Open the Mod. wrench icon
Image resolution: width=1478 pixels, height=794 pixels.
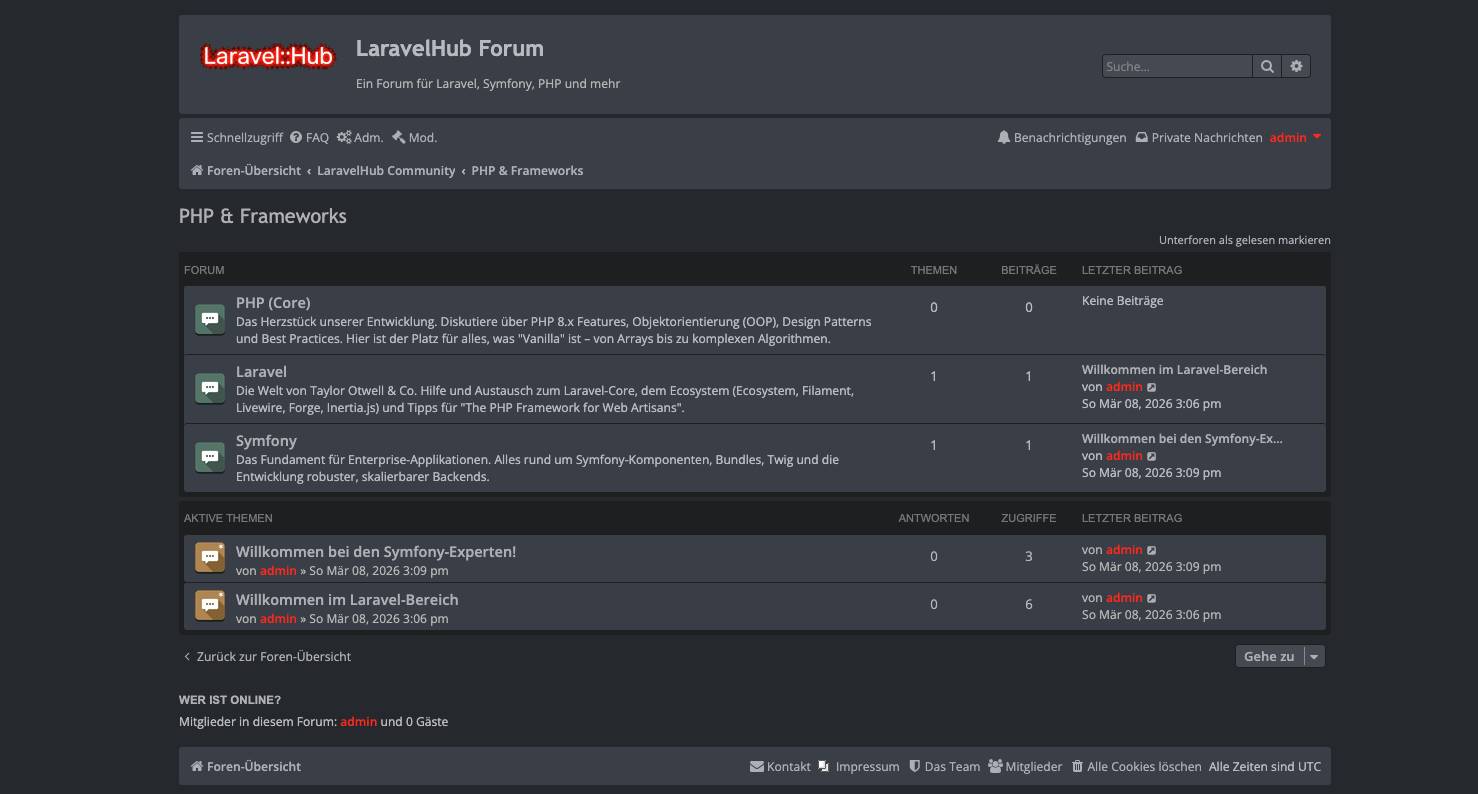coord(399,136)
